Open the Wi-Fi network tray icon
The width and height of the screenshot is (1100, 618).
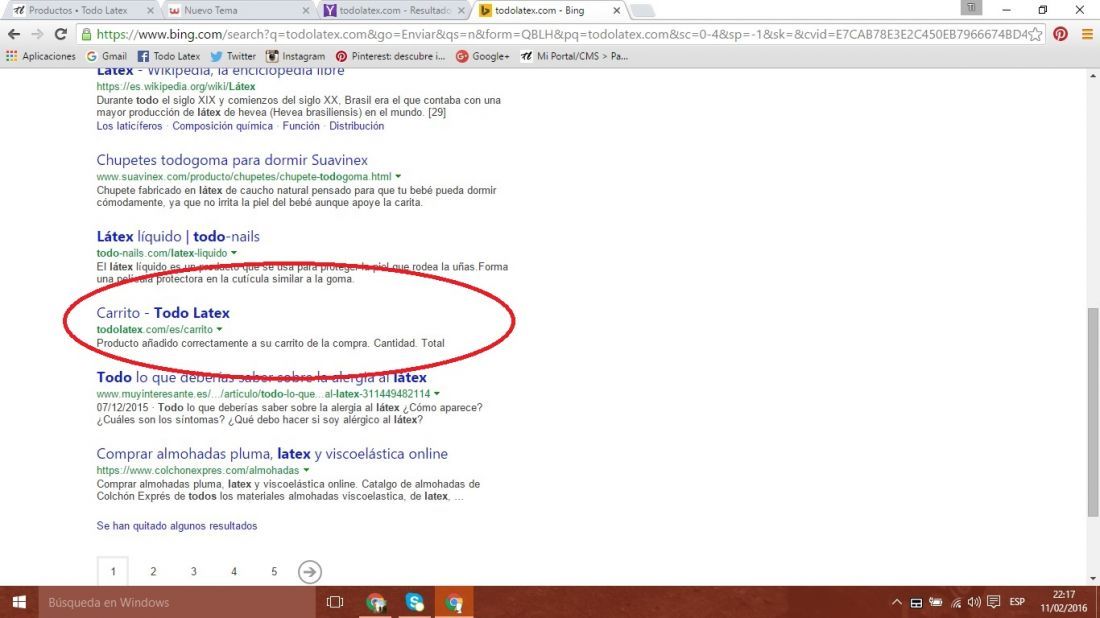[955, 602]
